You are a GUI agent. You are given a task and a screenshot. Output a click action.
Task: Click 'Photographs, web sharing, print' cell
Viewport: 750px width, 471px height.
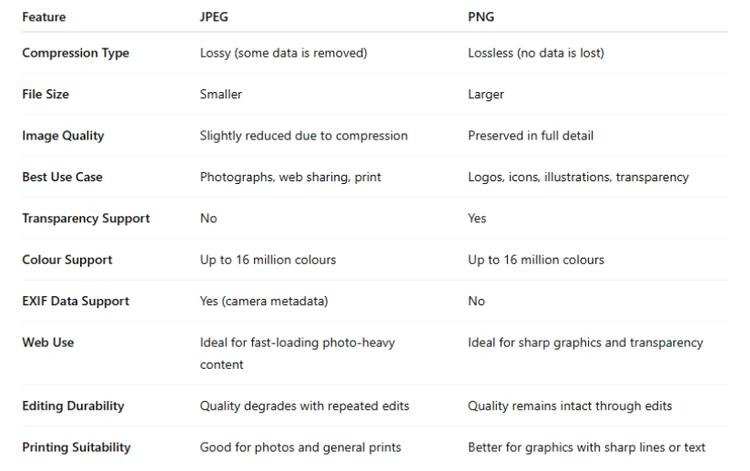[x=290, y=177]
